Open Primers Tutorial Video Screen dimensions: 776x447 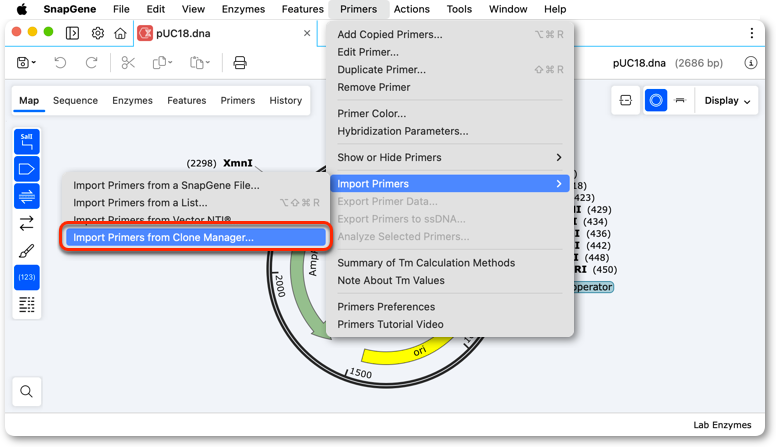[449, 324]
